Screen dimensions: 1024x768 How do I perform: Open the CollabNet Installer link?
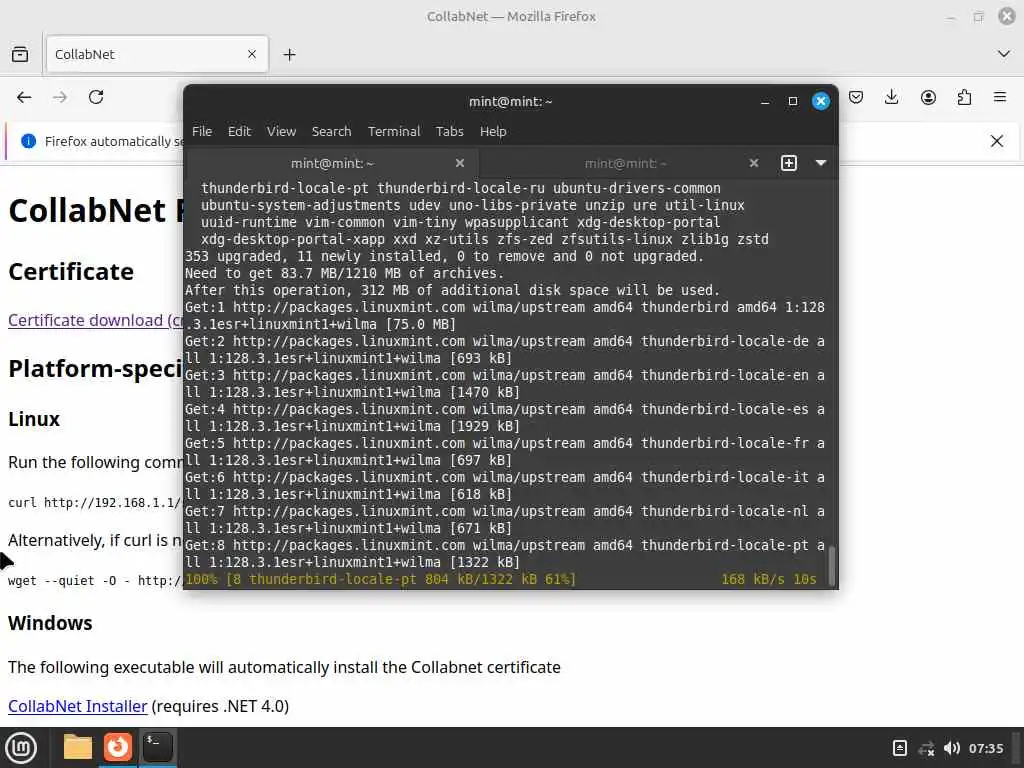(78, 706)
